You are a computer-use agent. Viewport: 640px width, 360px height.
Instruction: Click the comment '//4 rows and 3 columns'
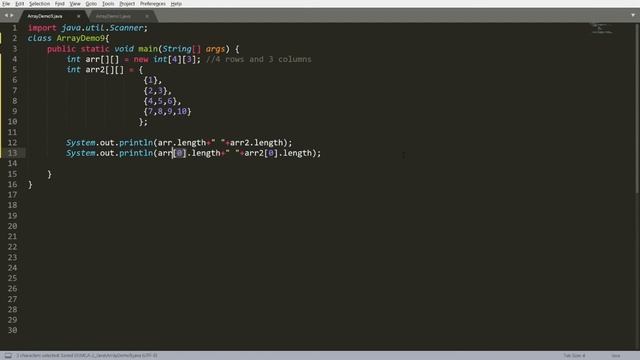tap(258, 59)
